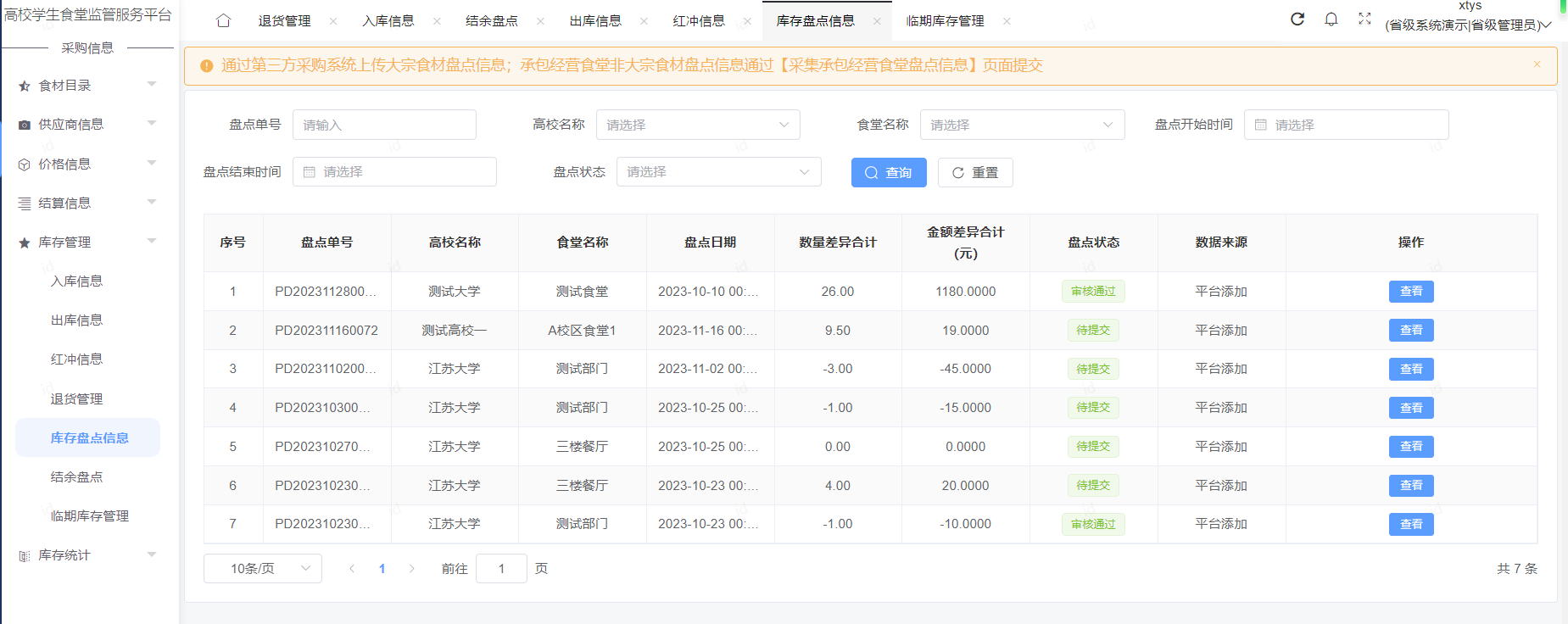
Task: Switch to the 结余盘点 tab
Action: 491,20
